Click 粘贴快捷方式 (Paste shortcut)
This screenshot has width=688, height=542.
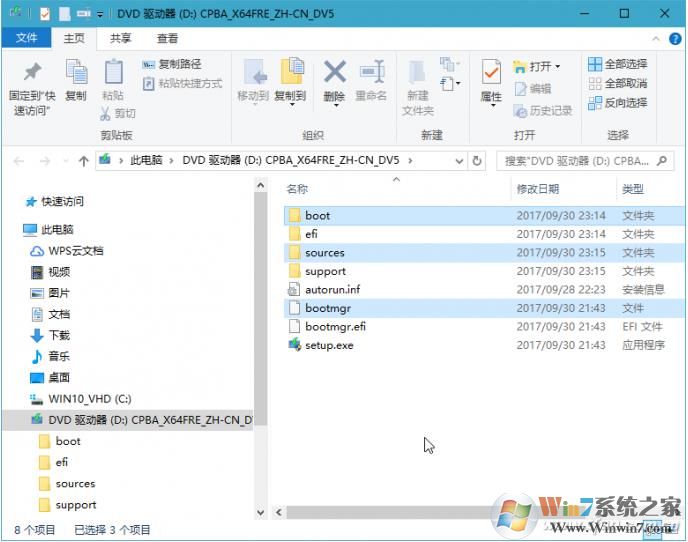click(x=183, y=83)
